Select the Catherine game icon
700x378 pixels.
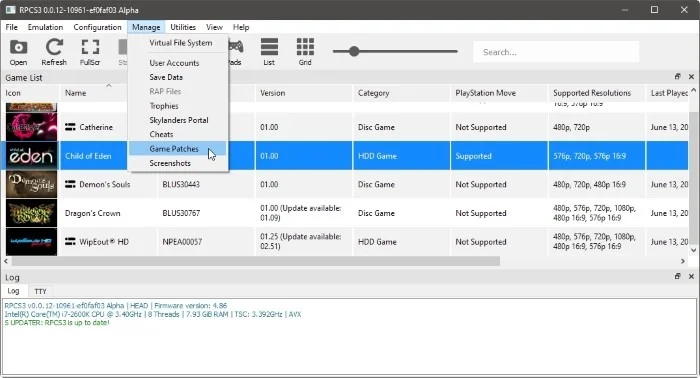click(31, 127)
